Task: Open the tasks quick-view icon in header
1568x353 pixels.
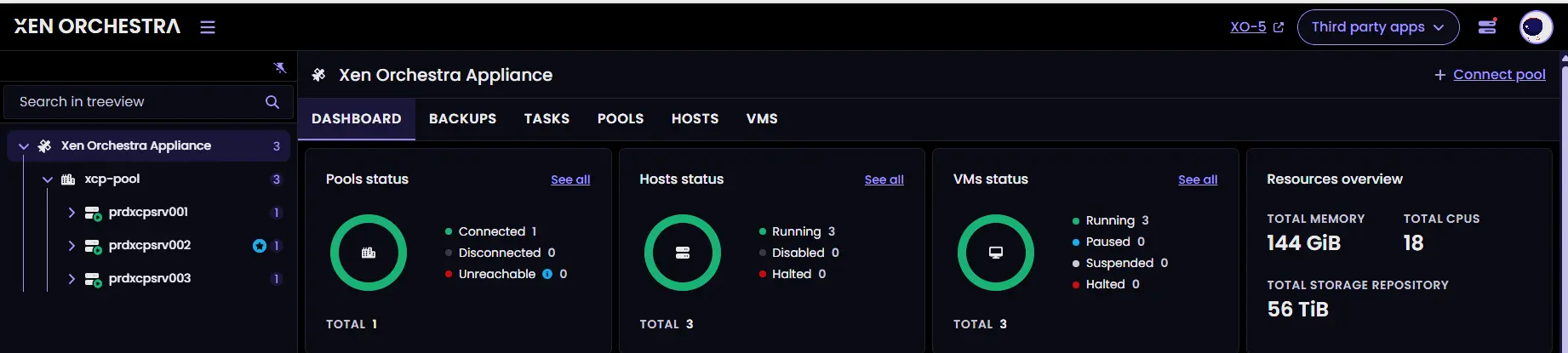Action: pos(1487,26)
